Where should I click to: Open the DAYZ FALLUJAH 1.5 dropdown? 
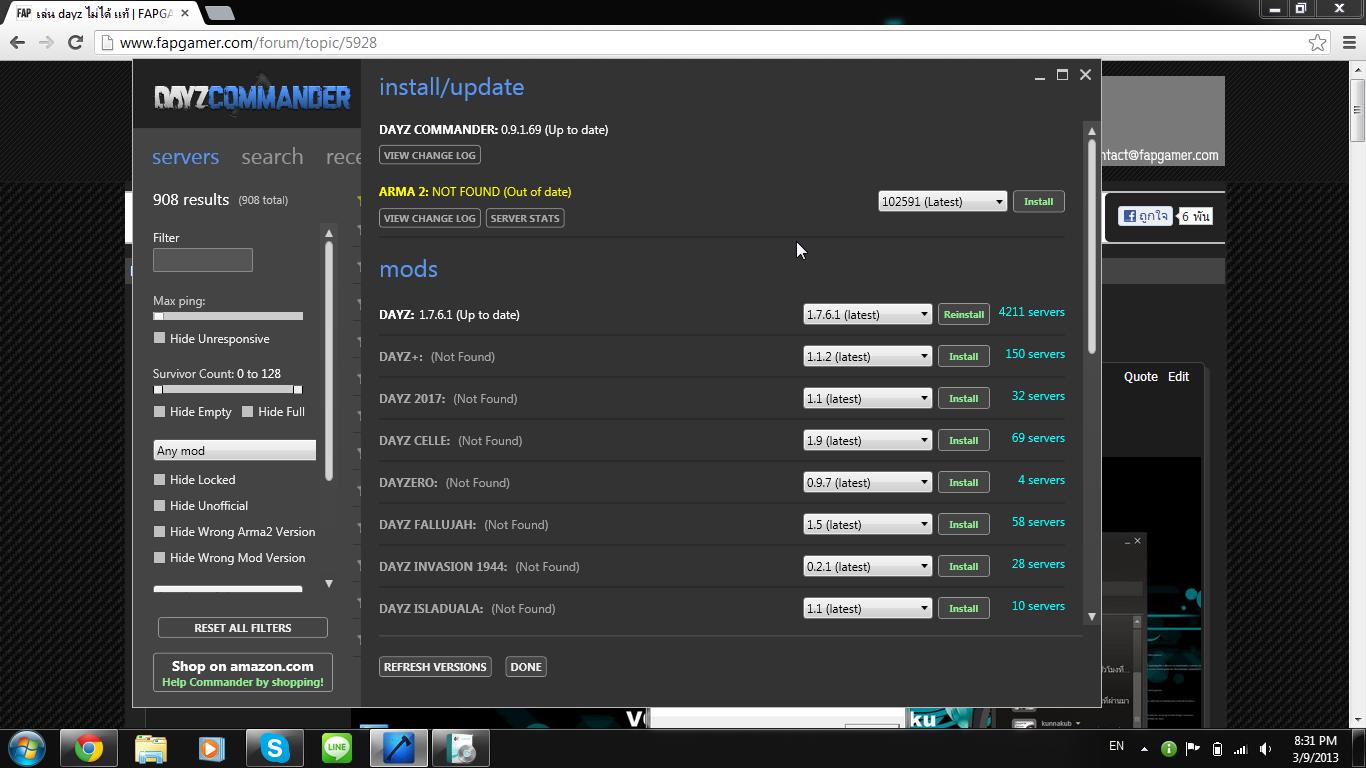[867, 524]
